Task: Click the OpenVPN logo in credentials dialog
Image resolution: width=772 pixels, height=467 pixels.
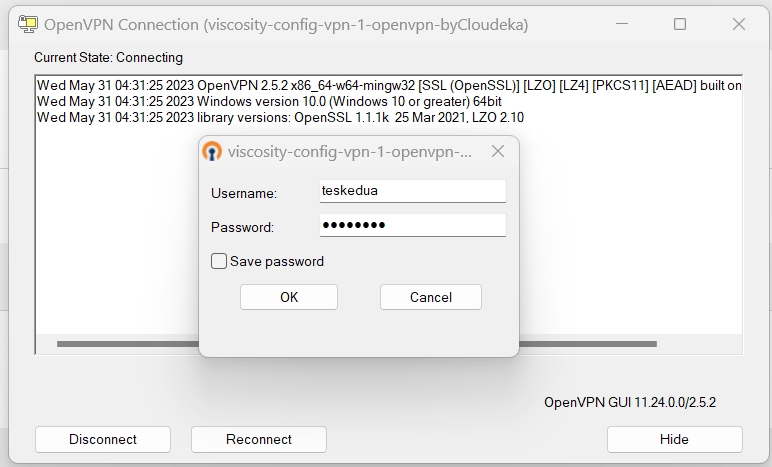Action: [x=212, y=152]
